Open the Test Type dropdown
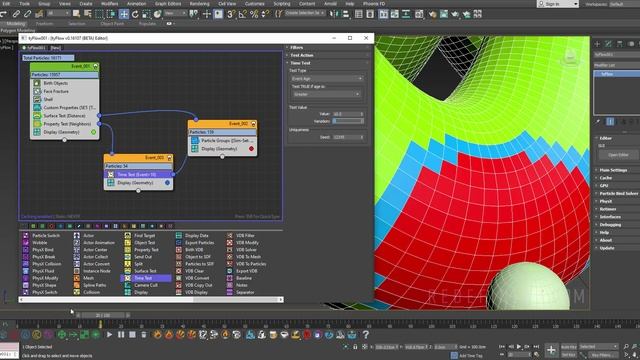 [326, 78]
